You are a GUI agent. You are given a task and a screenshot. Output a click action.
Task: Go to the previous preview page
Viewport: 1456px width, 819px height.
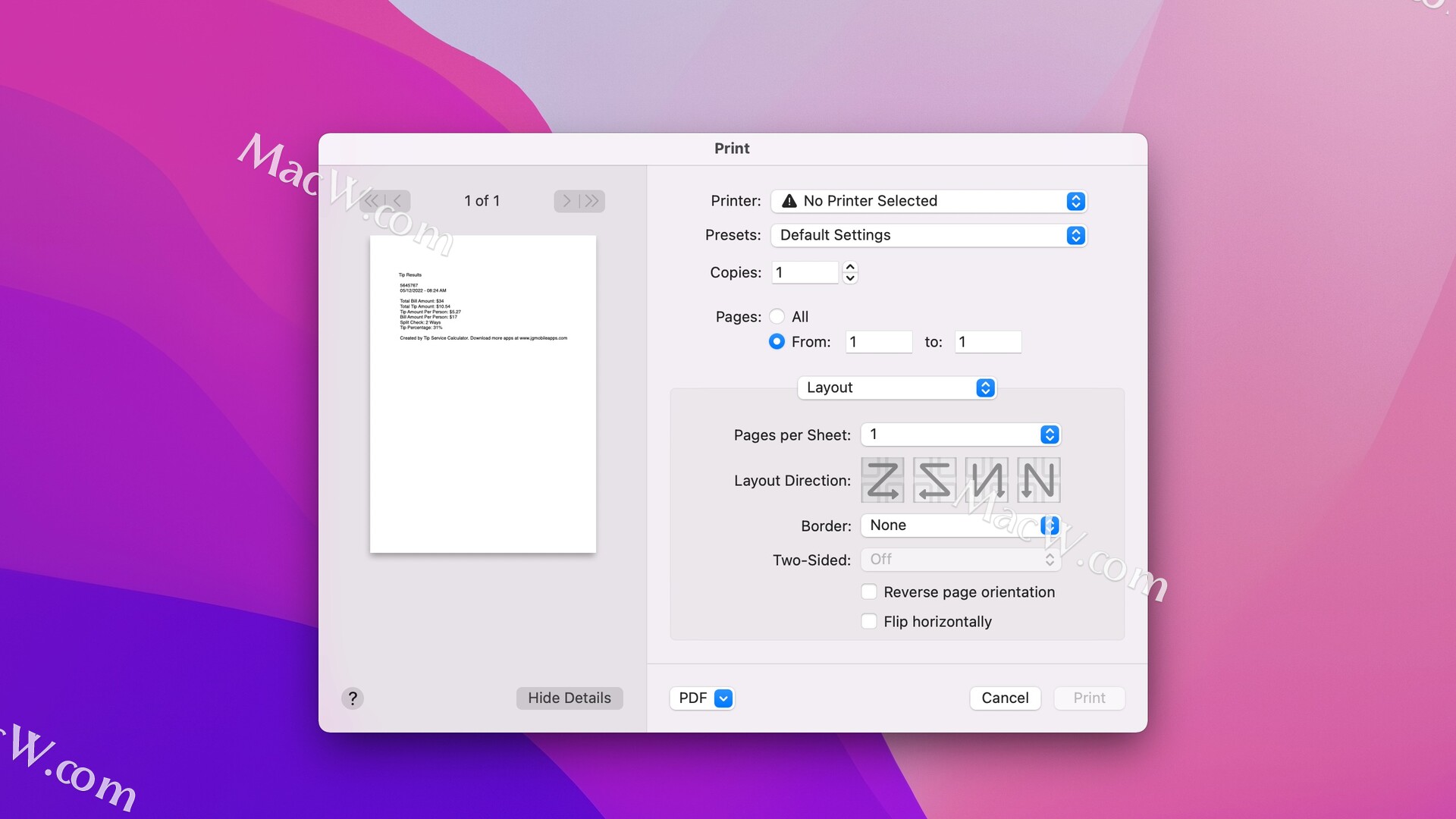tap(398, 201)
